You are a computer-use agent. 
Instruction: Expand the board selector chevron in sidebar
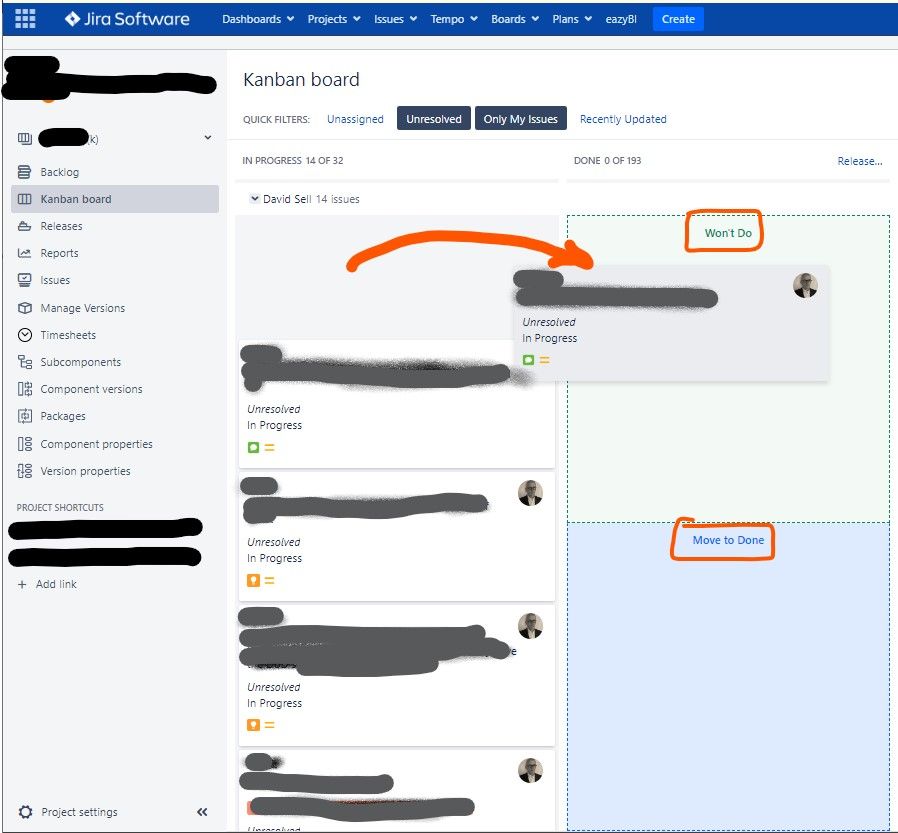pos(208,137)
